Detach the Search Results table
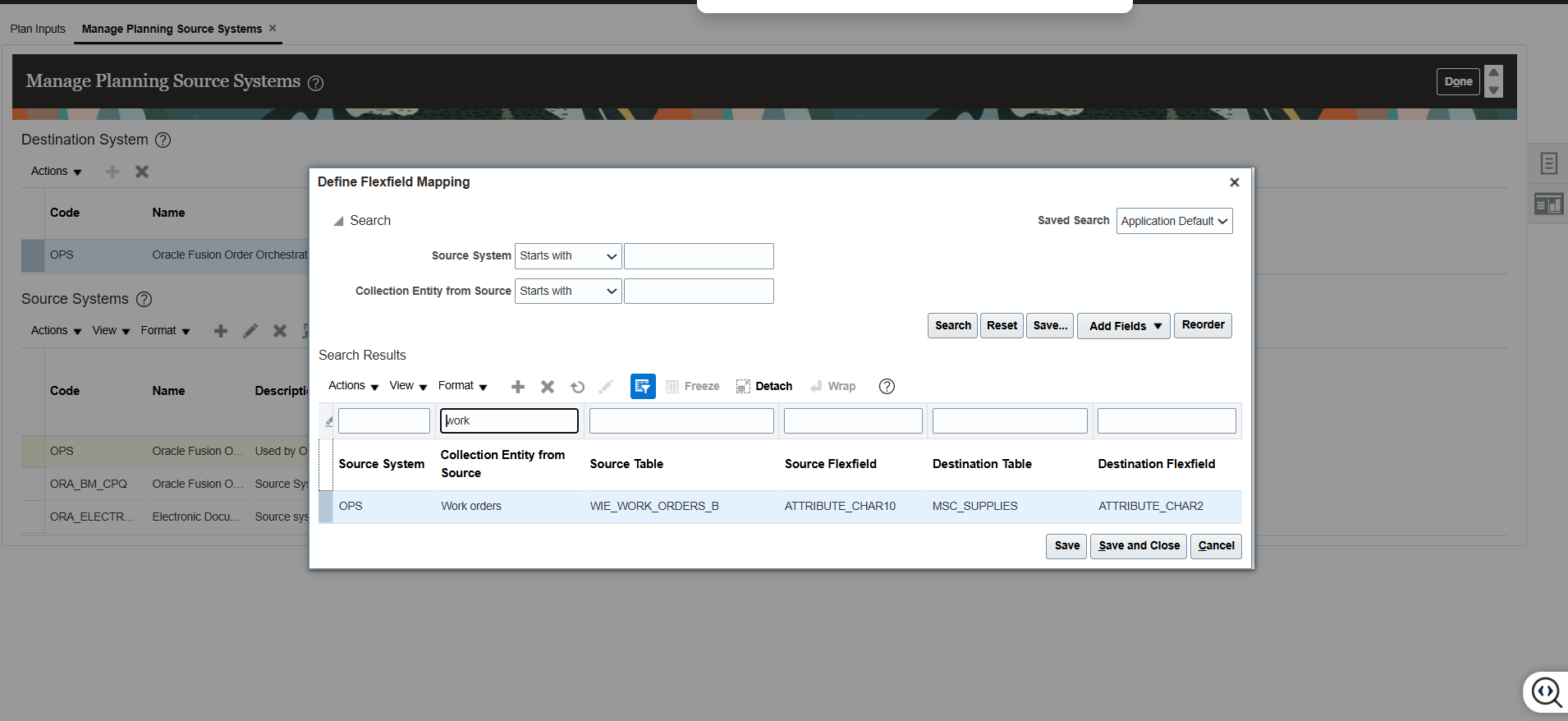 click(x=764, y=386)
